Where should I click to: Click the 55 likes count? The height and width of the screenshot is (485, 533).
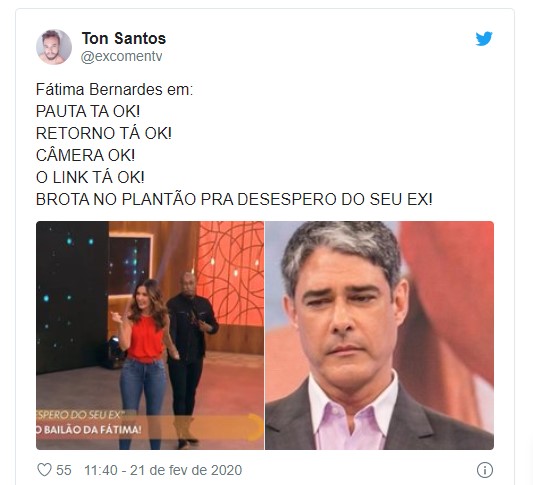coord(64,470)
